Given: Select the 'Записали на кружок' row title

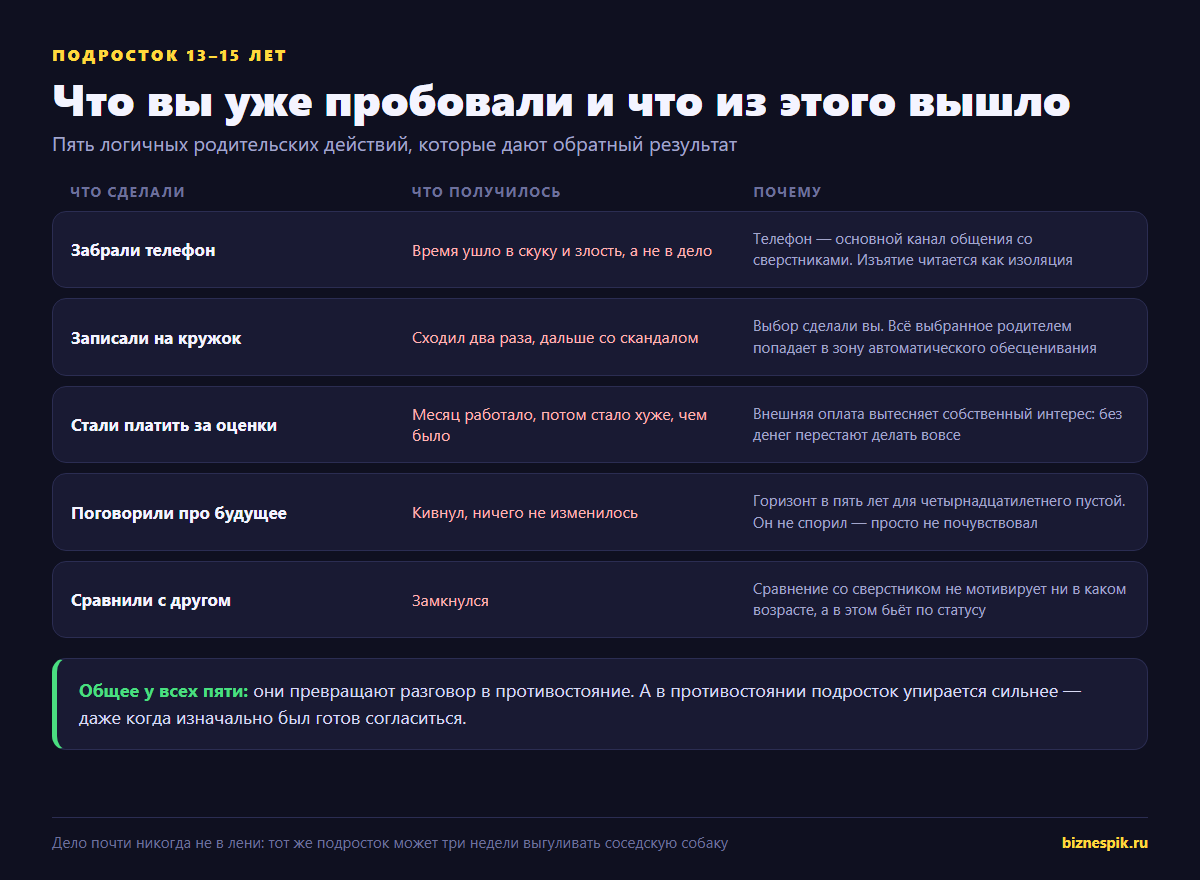Looking at the screenshot, I should [156, 338].
